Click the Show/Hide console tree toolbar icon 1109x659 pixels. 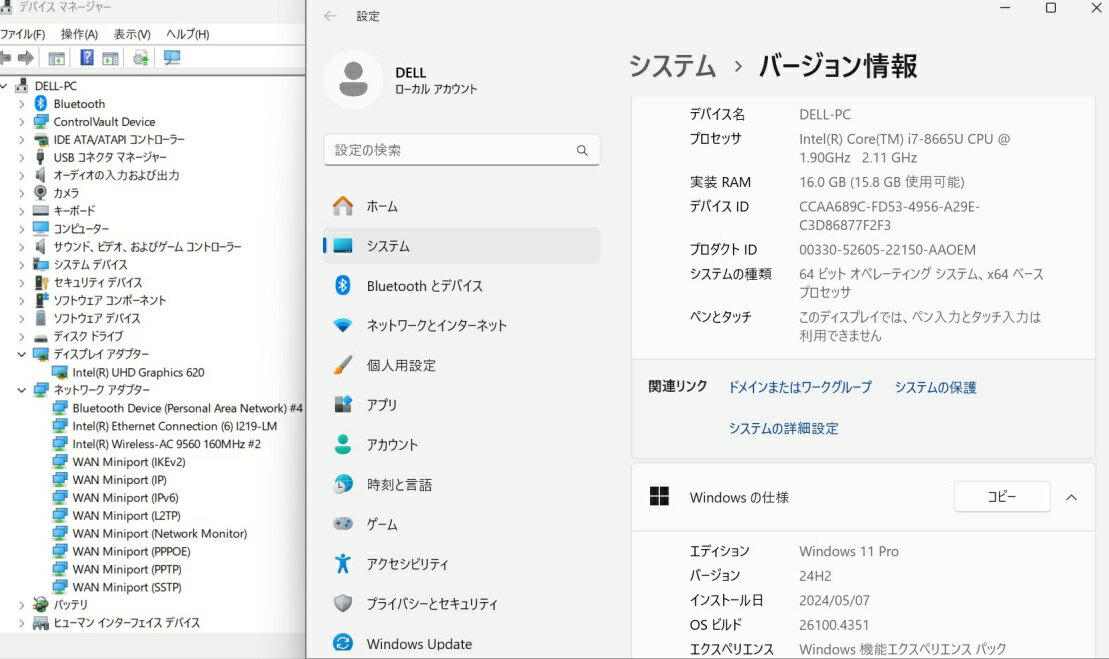pyautogui.click(x=57, y=58)
